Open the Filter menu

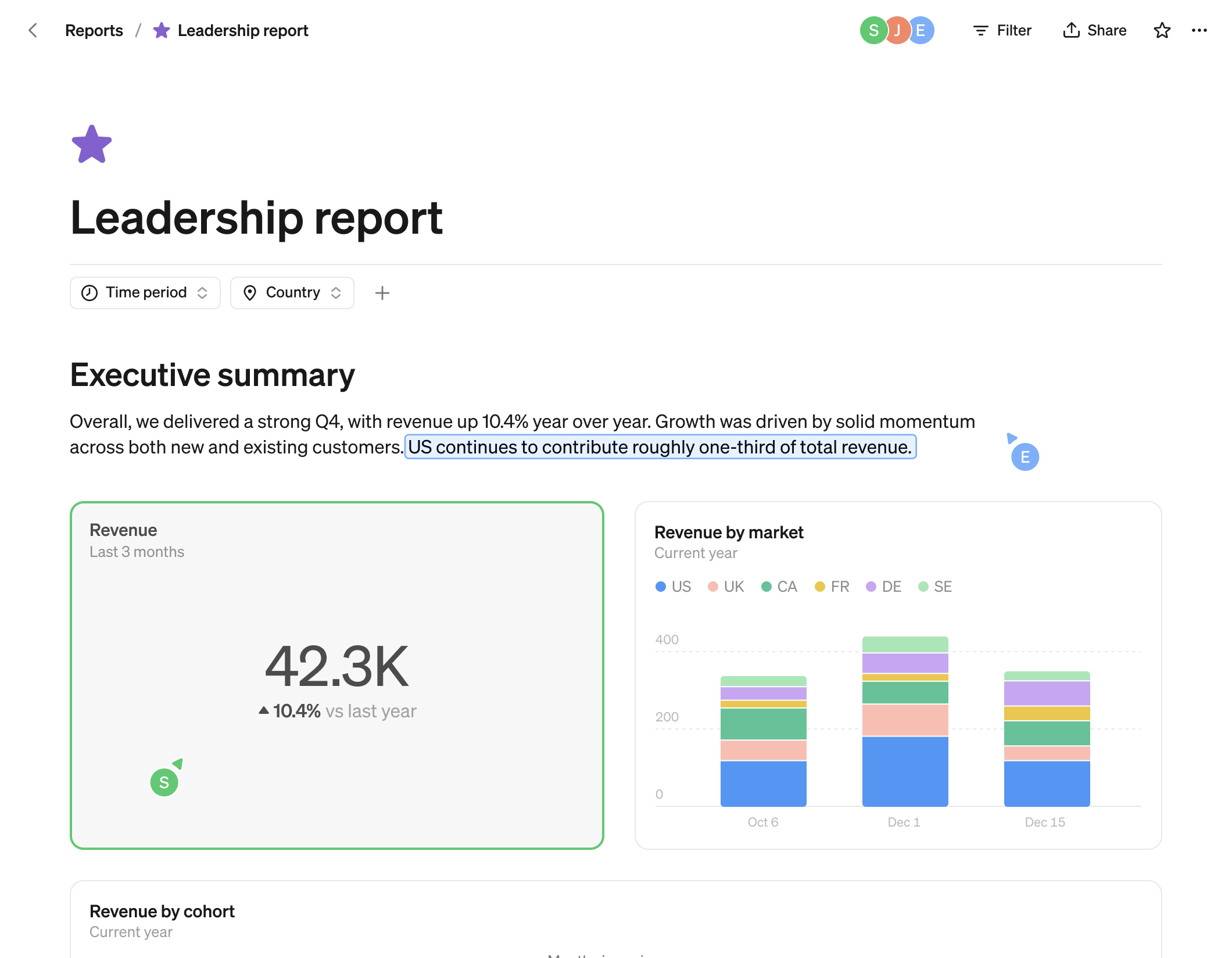1002,30
